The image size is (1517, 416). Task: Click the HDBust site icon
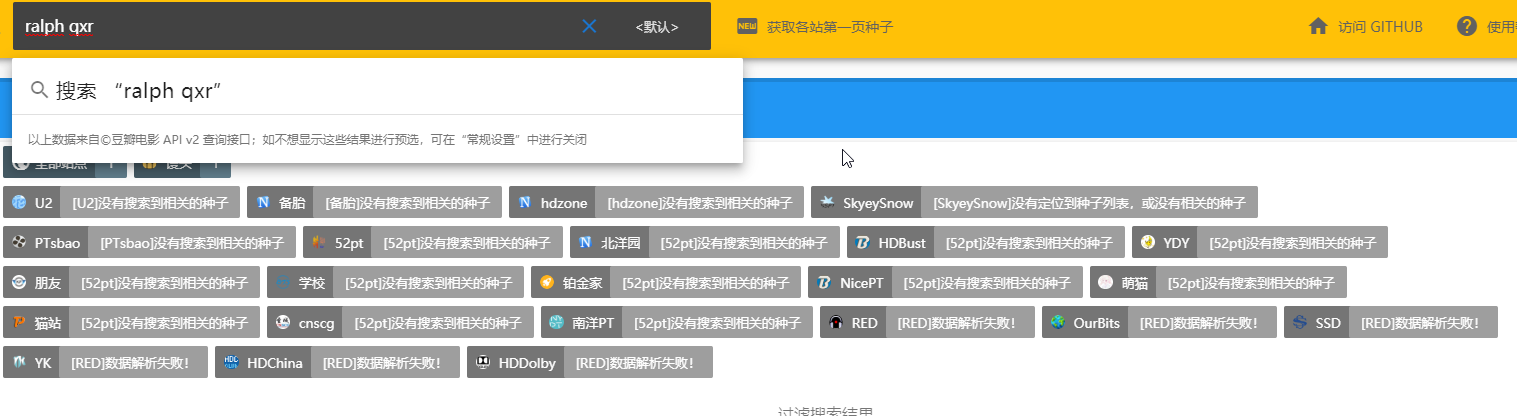tap(863, 243)
